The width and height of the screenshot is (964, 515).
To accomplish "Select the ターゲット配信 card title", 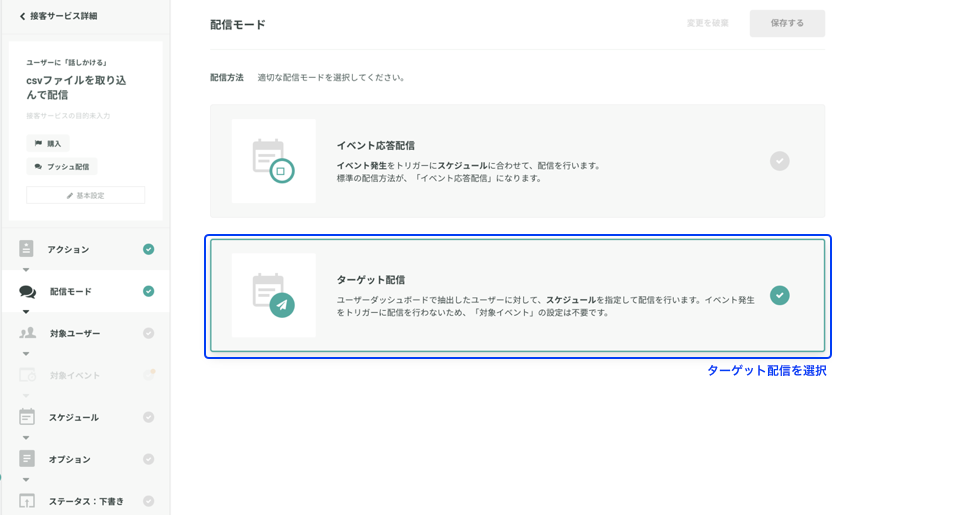I will [371, 280].
